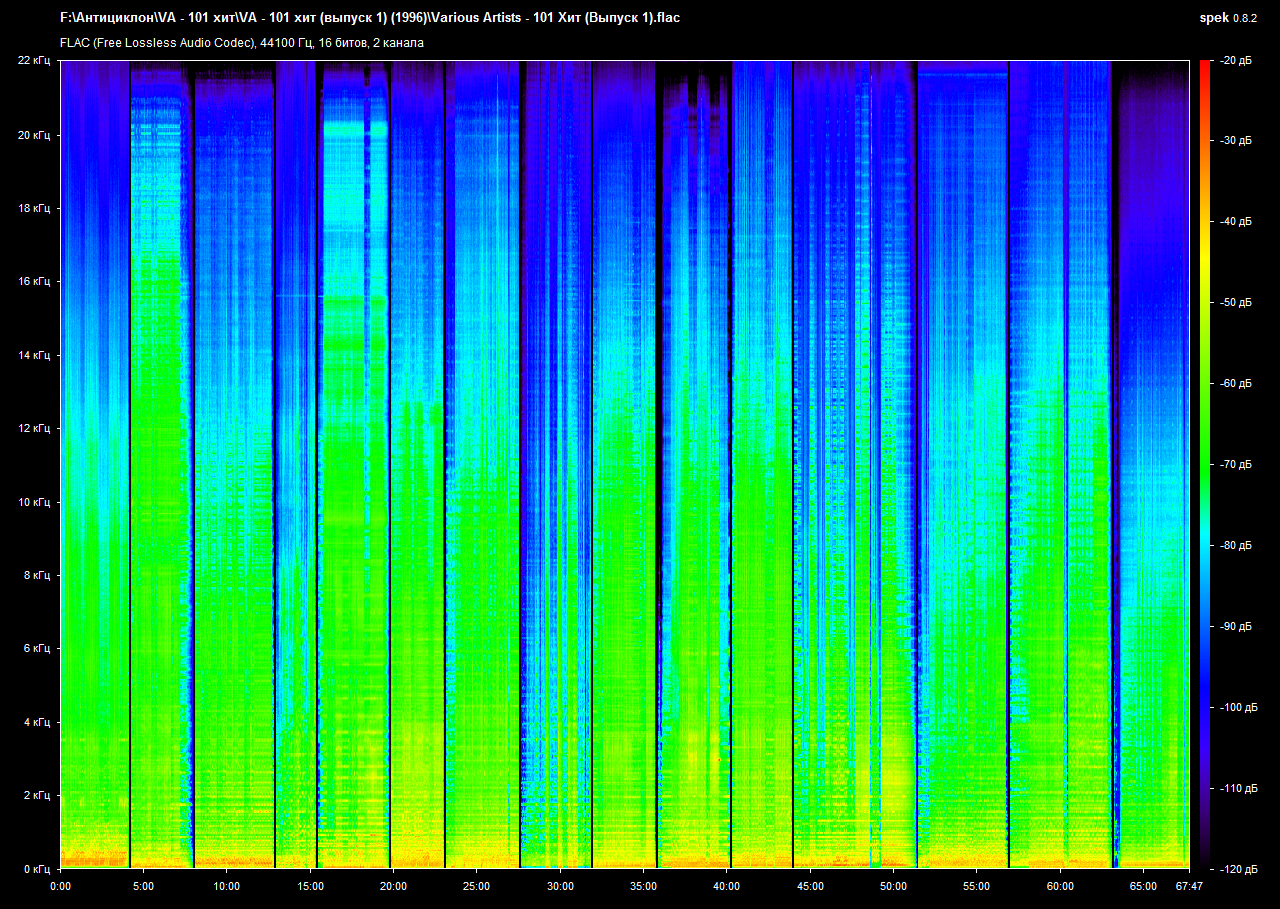Click the 4 кГц frequency axis label

pyautogui.click(x=37, y=722)
